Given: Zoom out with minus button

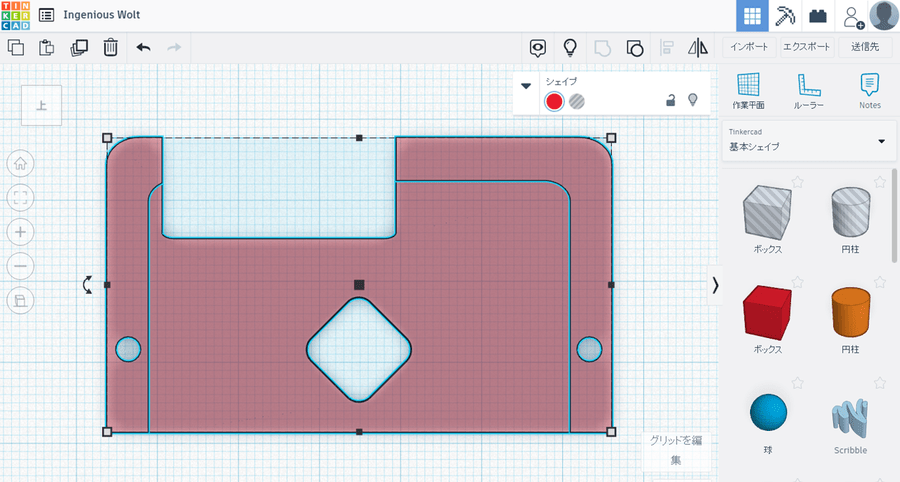Looking at the screenshot, I should point(20,266).
